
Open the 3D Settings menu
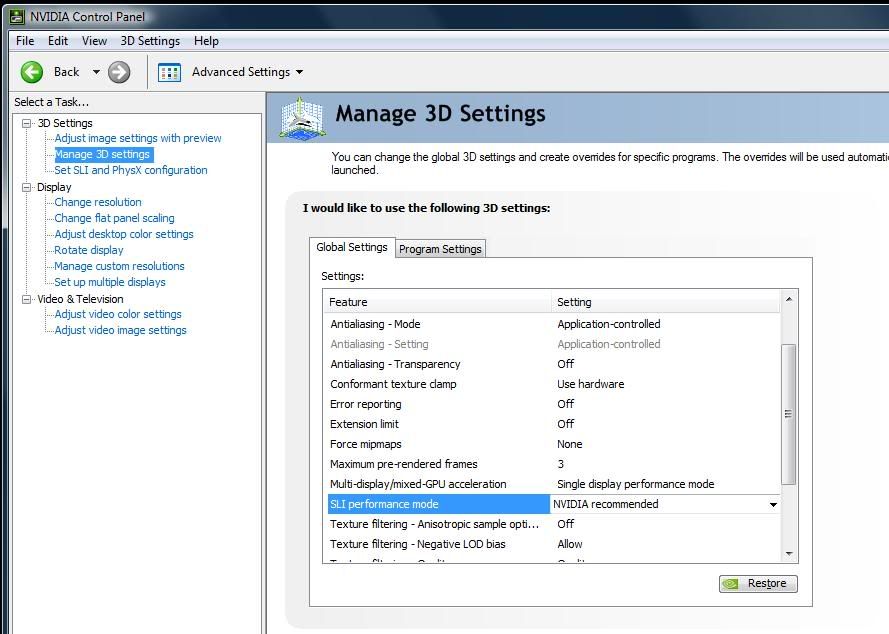click(x=150, y=41)
